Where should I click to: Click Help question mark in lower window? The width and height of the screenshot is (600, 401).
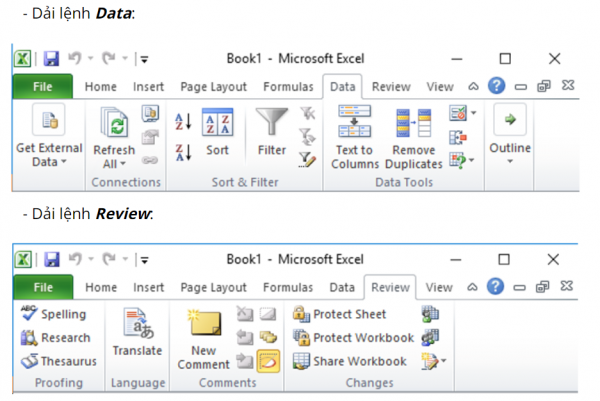(x=495, y=286)
